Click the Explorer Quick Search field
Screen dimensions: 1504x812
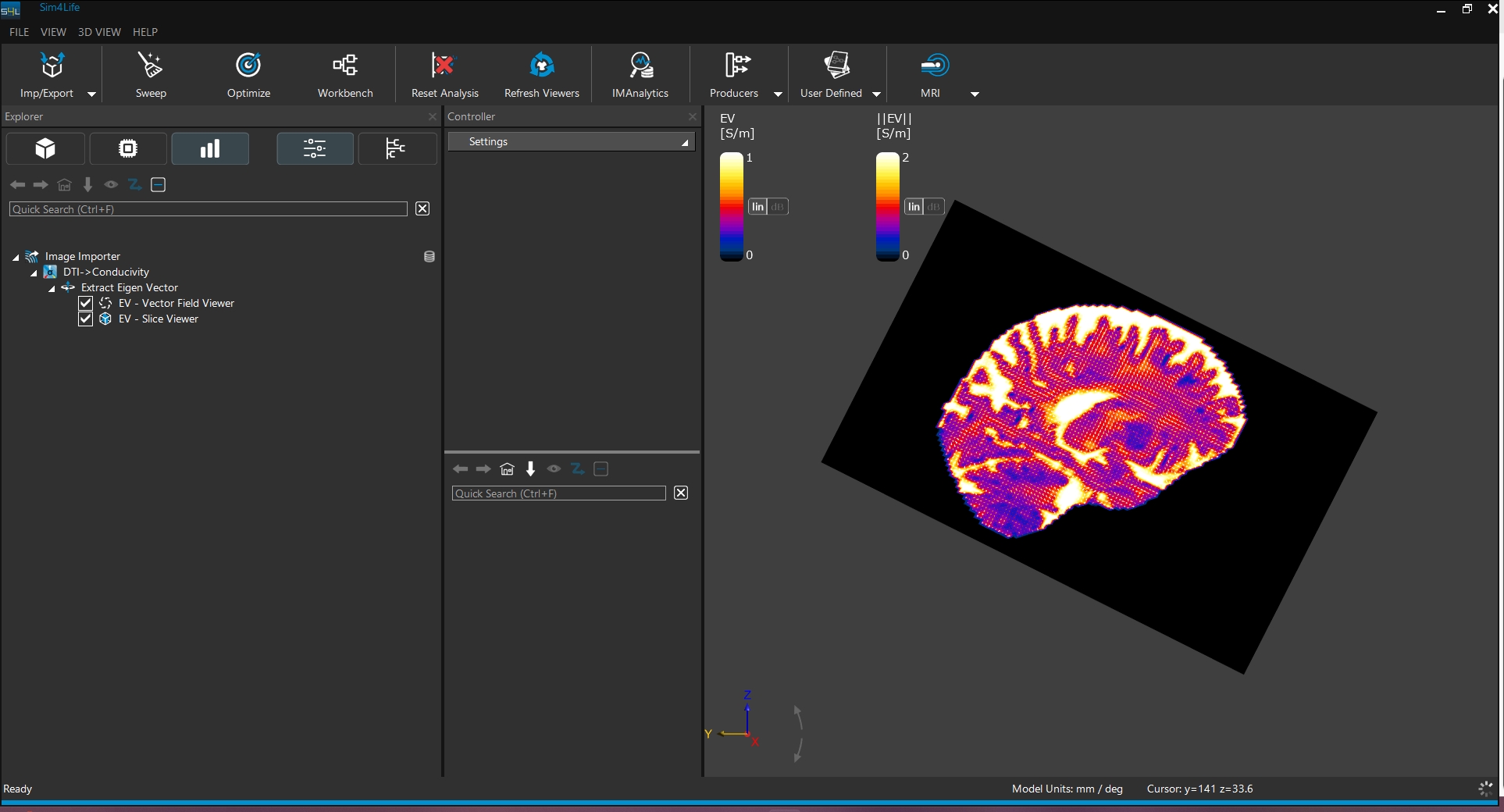click(208, 209)
